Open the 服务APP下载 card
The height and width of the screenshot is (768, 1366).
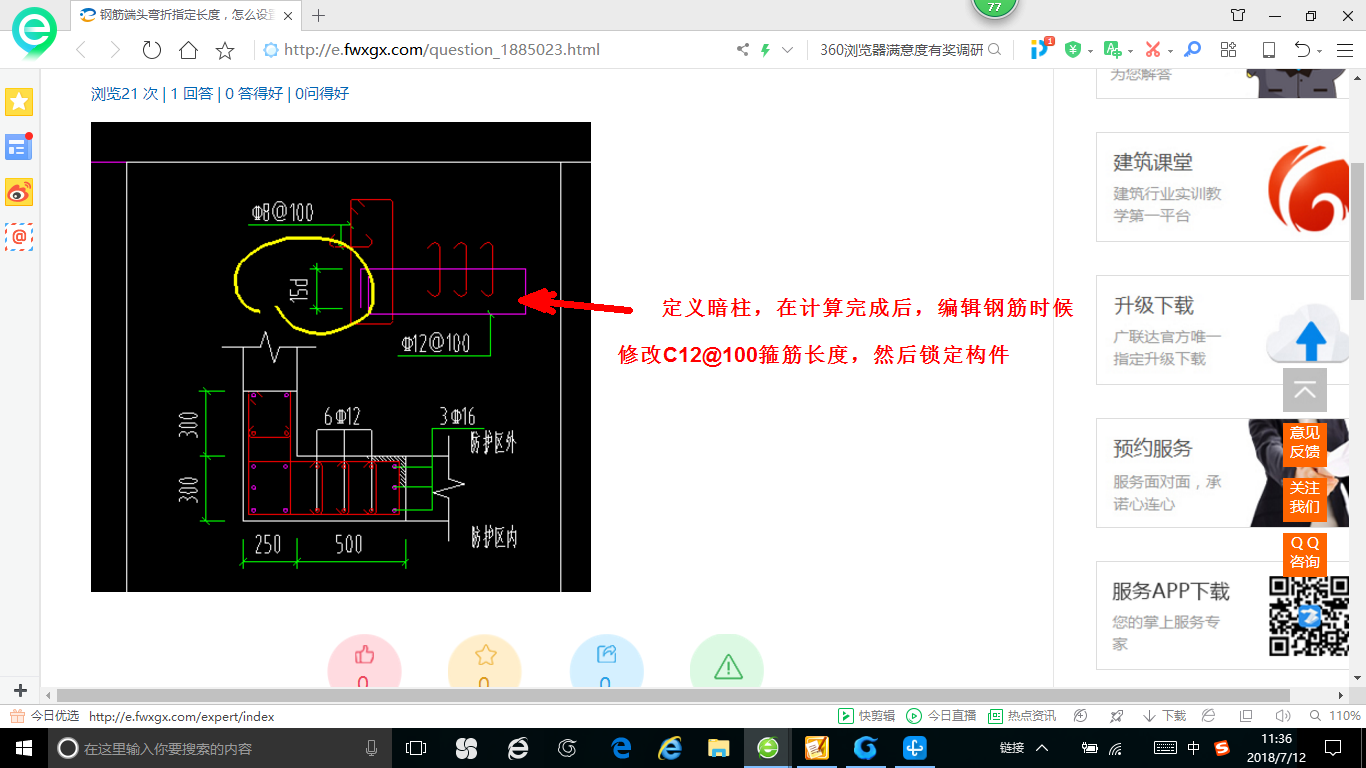coord(1222,615)
